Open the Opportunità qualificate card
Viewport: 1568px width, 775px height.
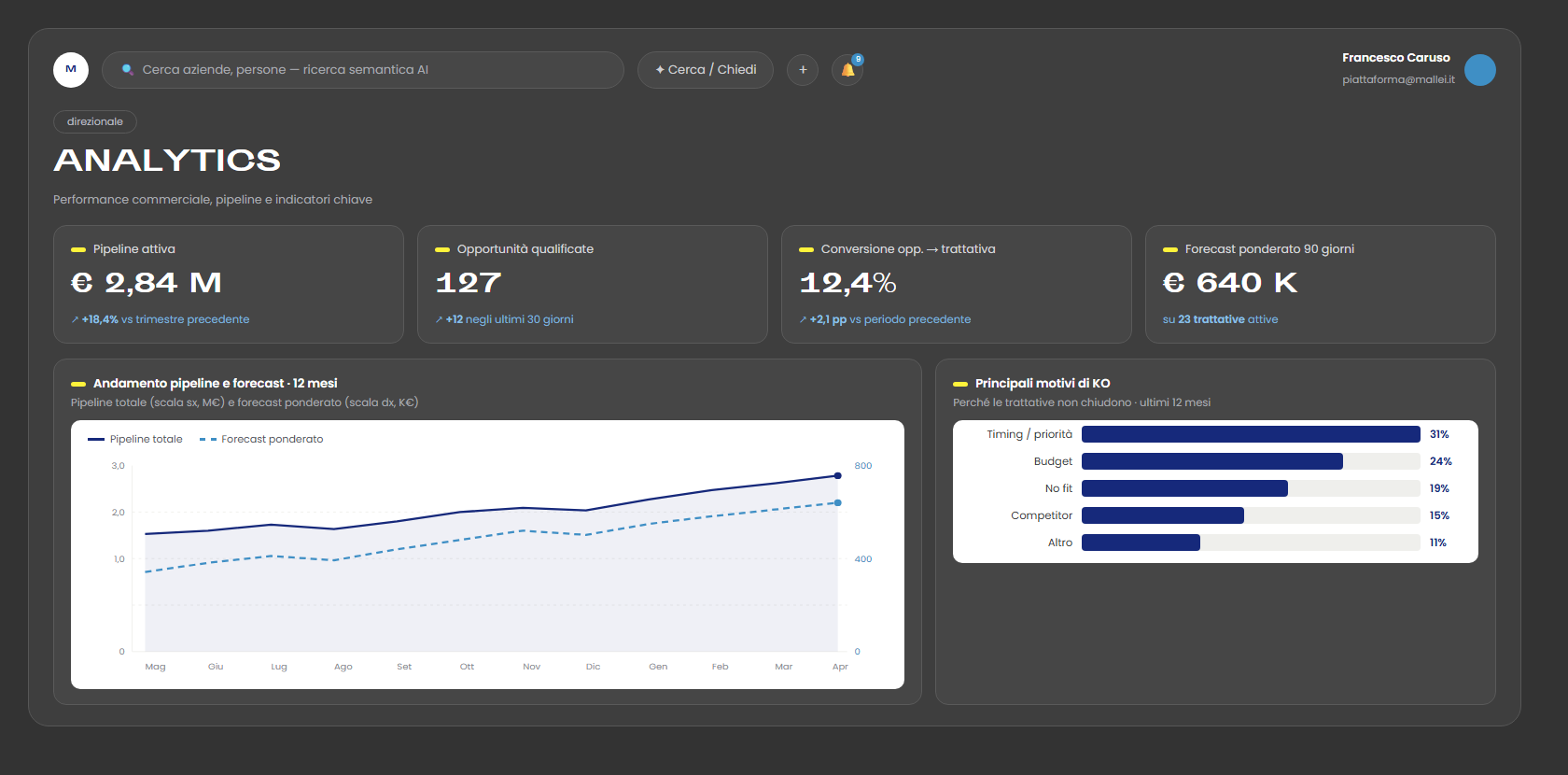pos(593,284)
